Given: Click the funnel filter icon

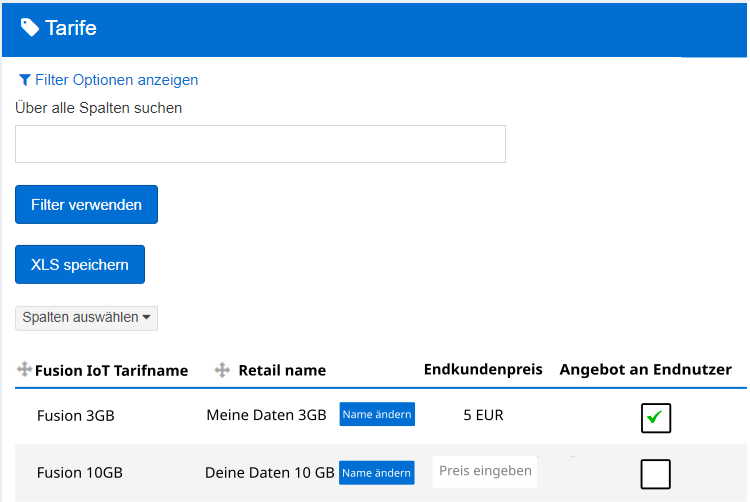Looking at the screenshot, I should pyautogui.click(x=24, y=80).
